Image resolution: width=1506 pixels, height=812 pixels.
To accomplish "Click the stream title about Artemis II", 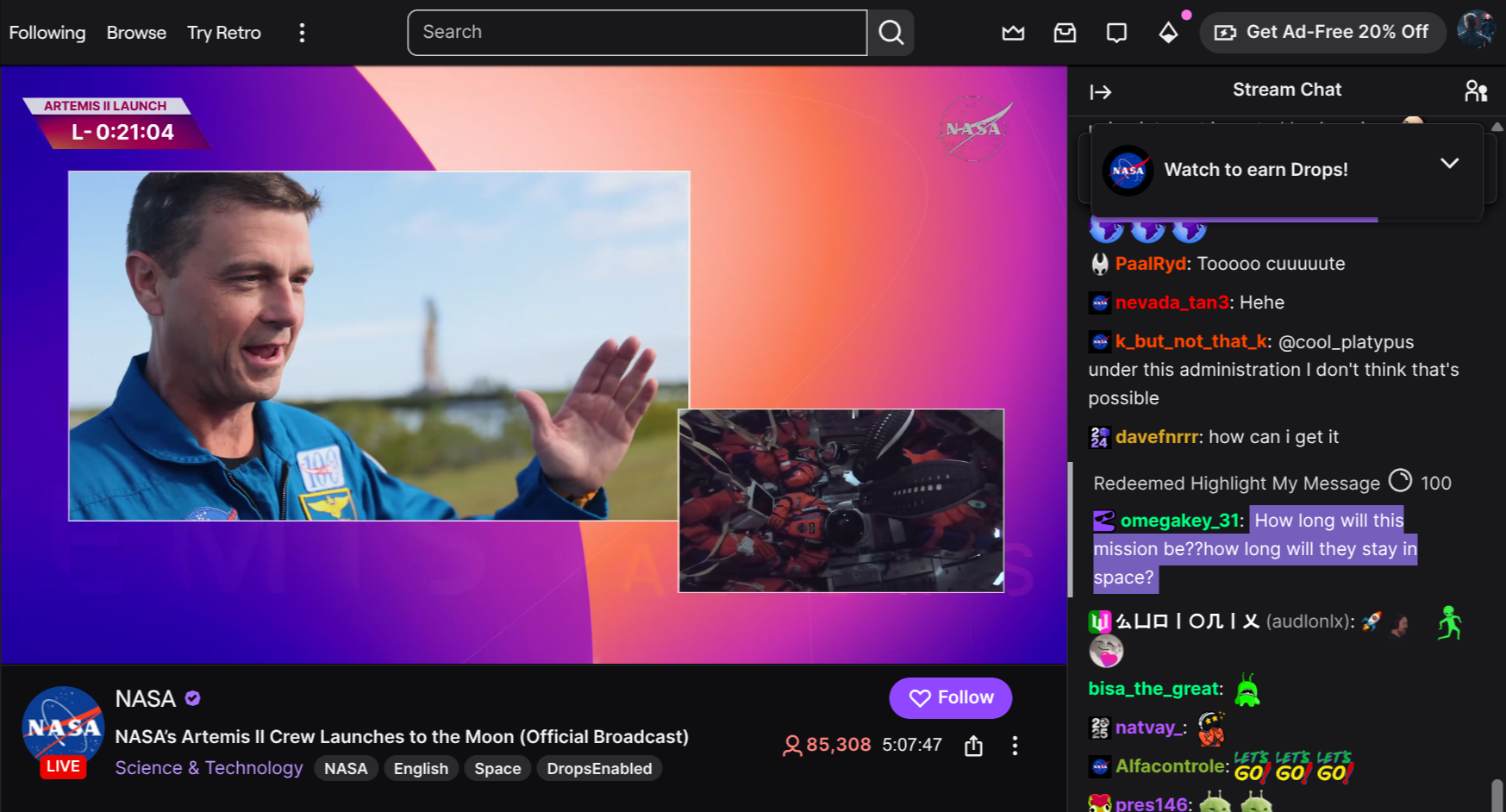I will 402,737.
